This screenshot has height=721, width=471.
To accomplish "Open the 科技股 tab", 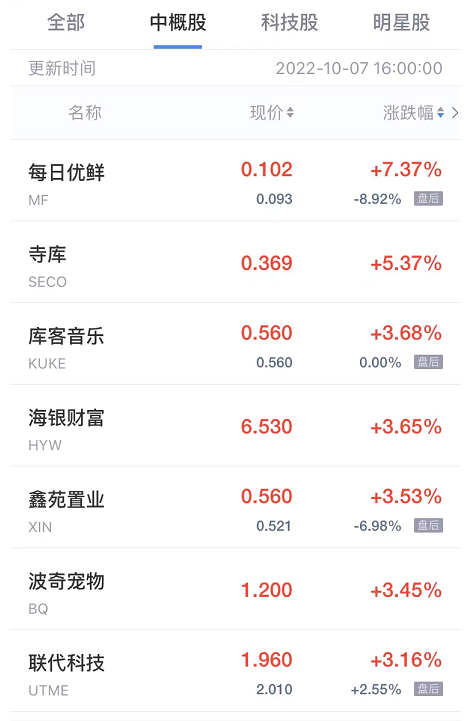I will tap(290, 23).
